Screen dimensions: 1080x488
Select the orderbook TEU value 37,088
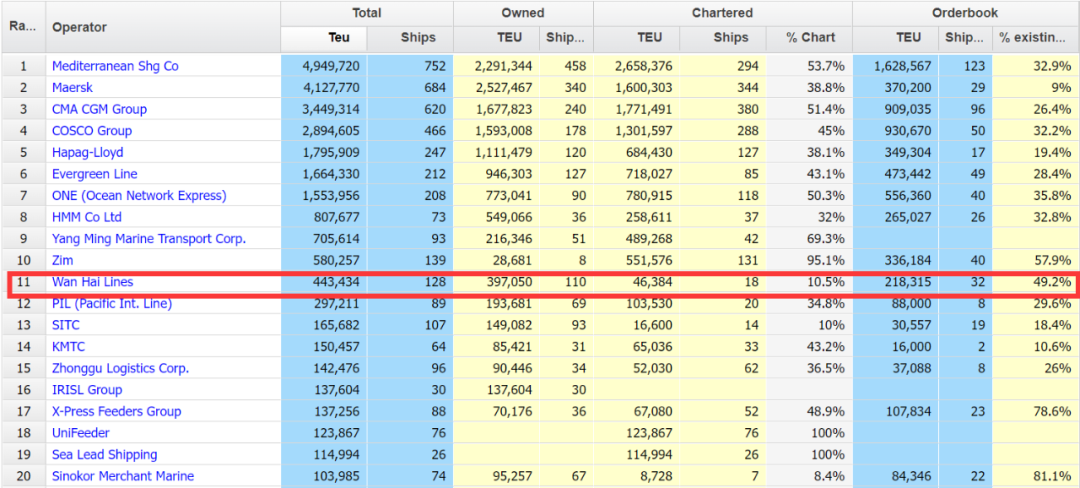[x=911, y=368]
